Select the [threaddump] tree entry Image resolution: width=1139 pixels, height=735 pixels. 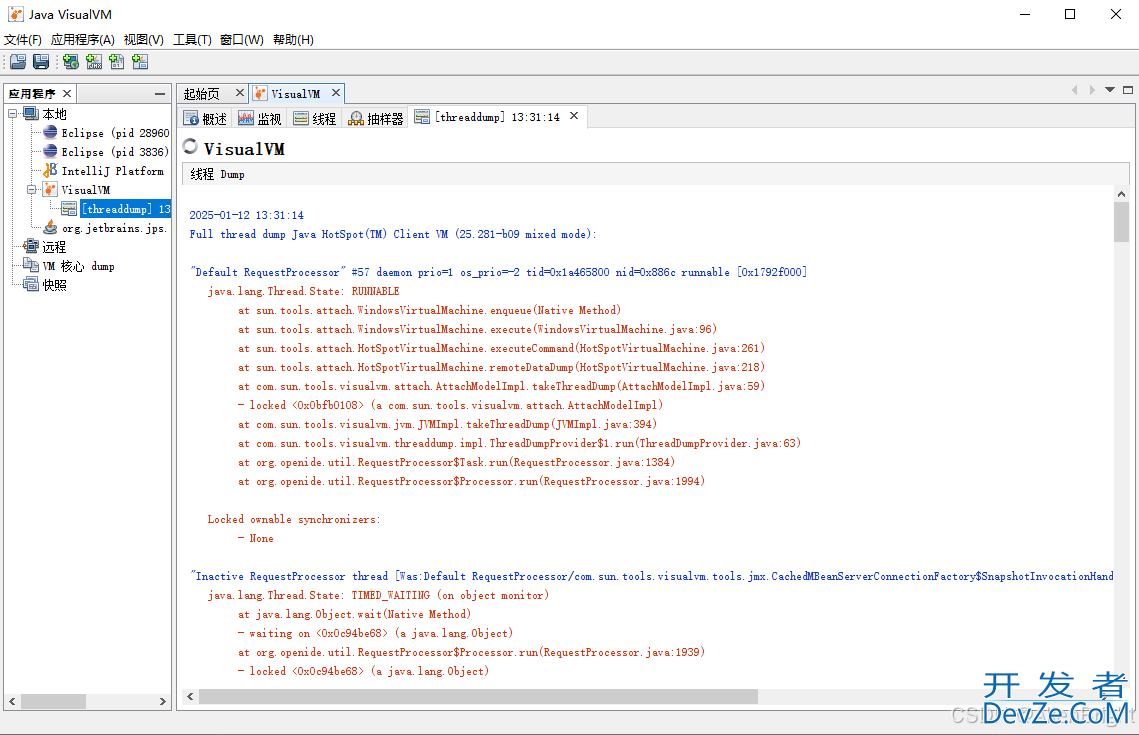click(126, 209)
